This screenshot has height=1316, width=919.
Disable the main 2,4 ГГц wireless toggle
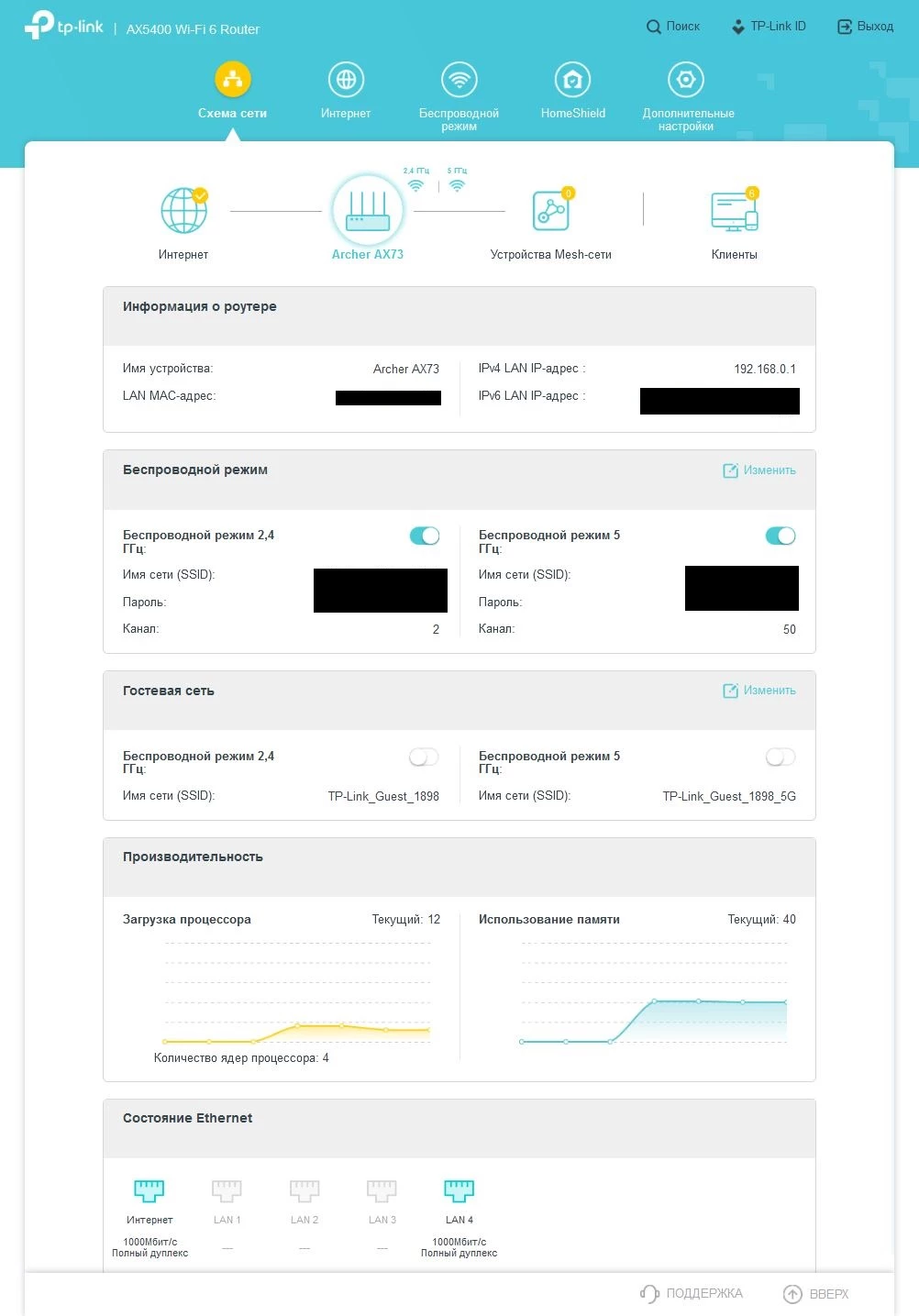click(425, 536)
